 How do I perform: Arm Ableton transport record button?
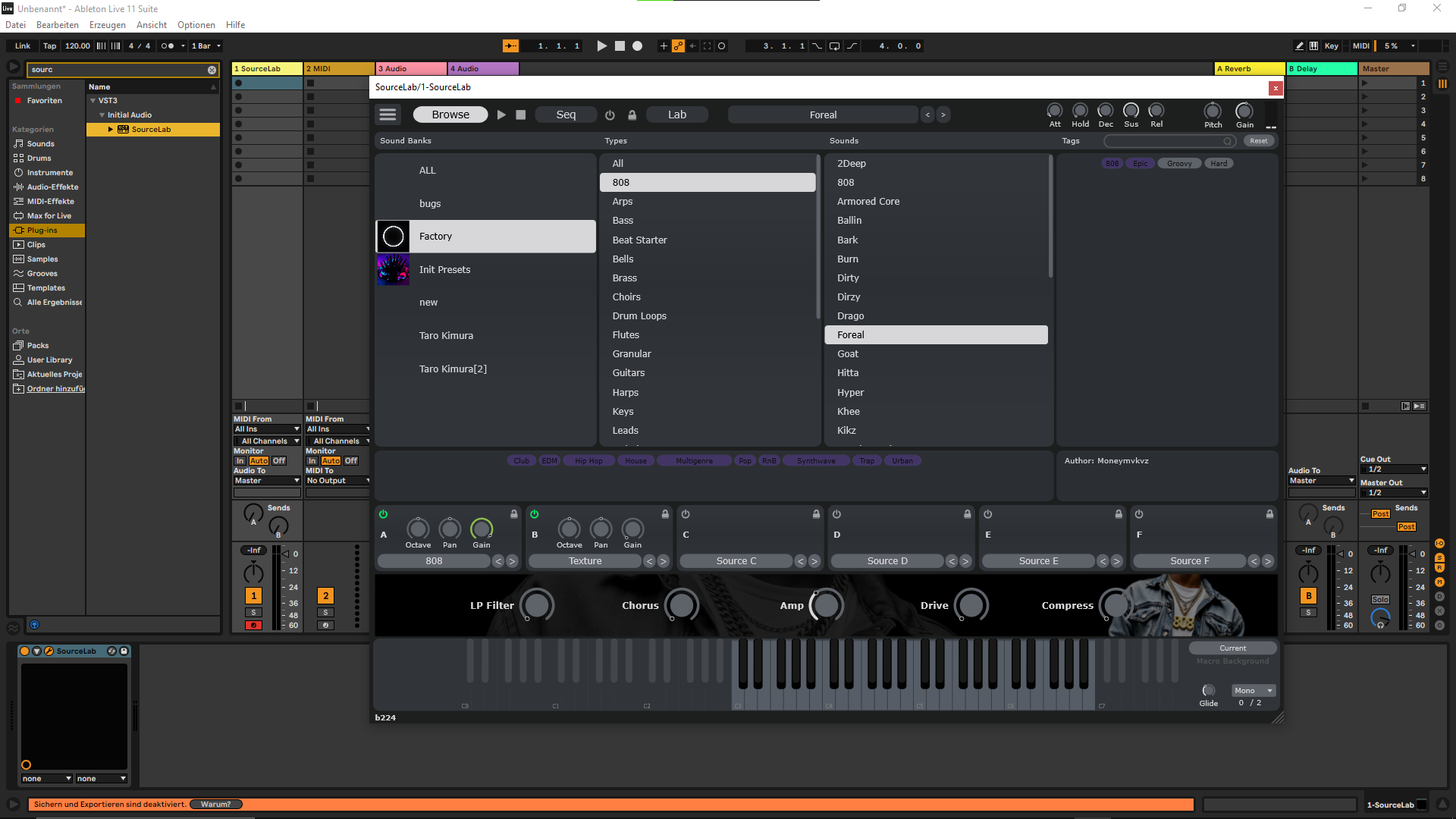(638, 46)
